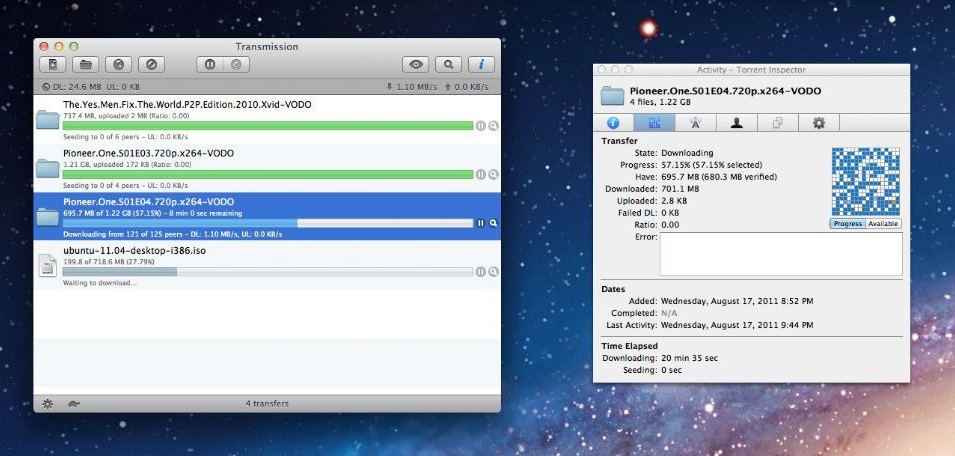955x456 pixels.
Task: Select The.Yes.Men.Fix.The.World torrent row
Action: (267, 119)
